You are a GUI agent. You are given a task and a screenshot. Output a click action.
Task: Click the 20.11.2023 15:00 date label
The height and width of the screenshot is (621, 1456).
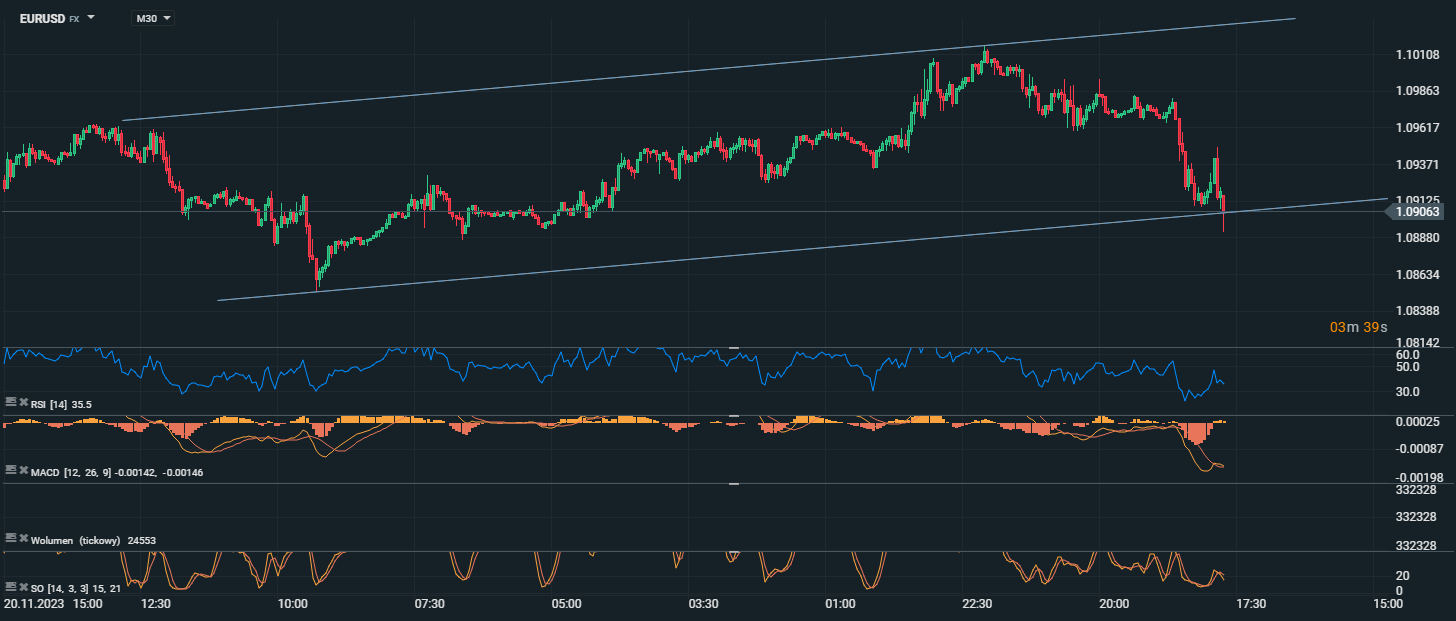52,604
